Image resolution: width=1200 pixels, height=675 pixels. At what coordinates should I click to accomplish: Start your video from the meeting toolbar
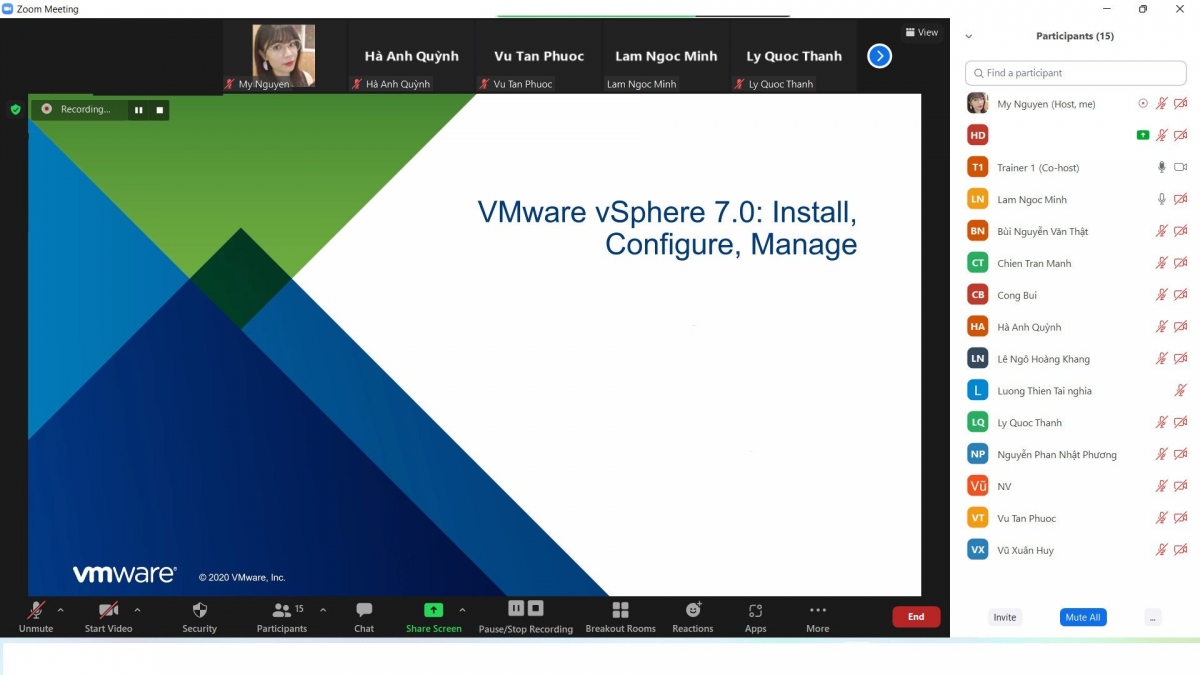(x=108, y=616)
